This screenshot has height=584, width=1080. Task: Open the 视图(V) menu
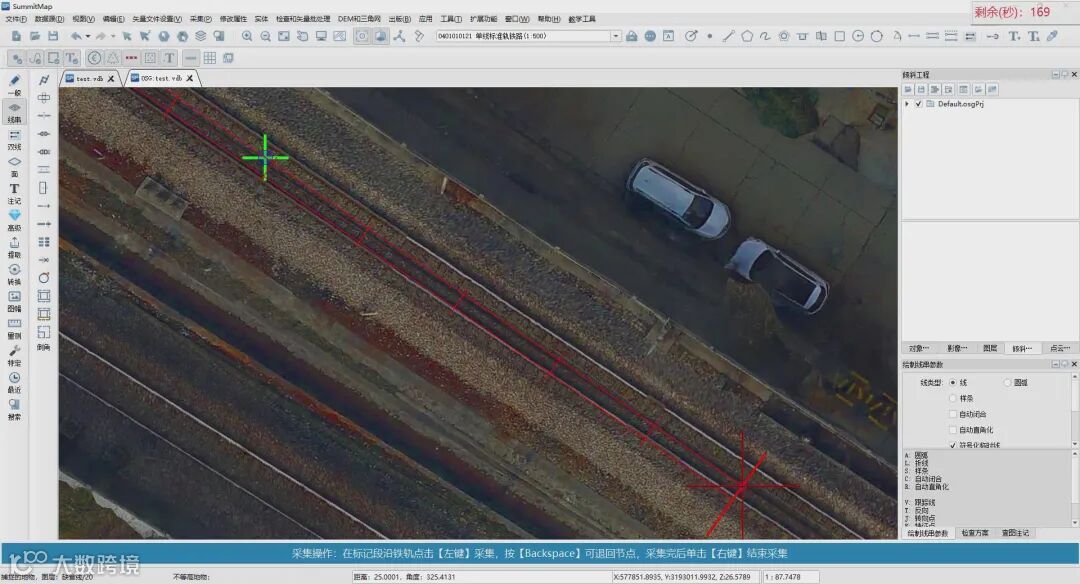coord(83,19)
